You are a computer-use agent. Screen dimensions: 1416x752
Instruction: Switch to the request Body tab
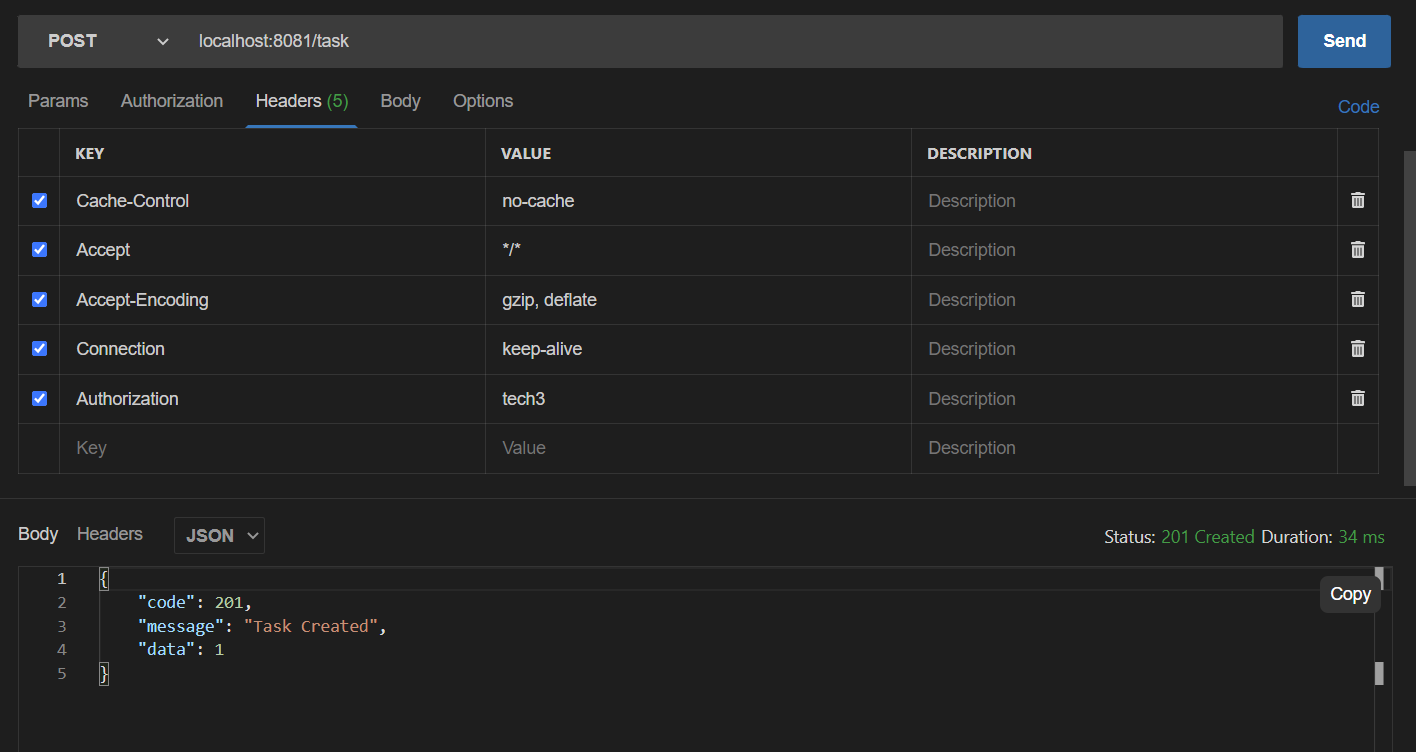coord(400,101)
